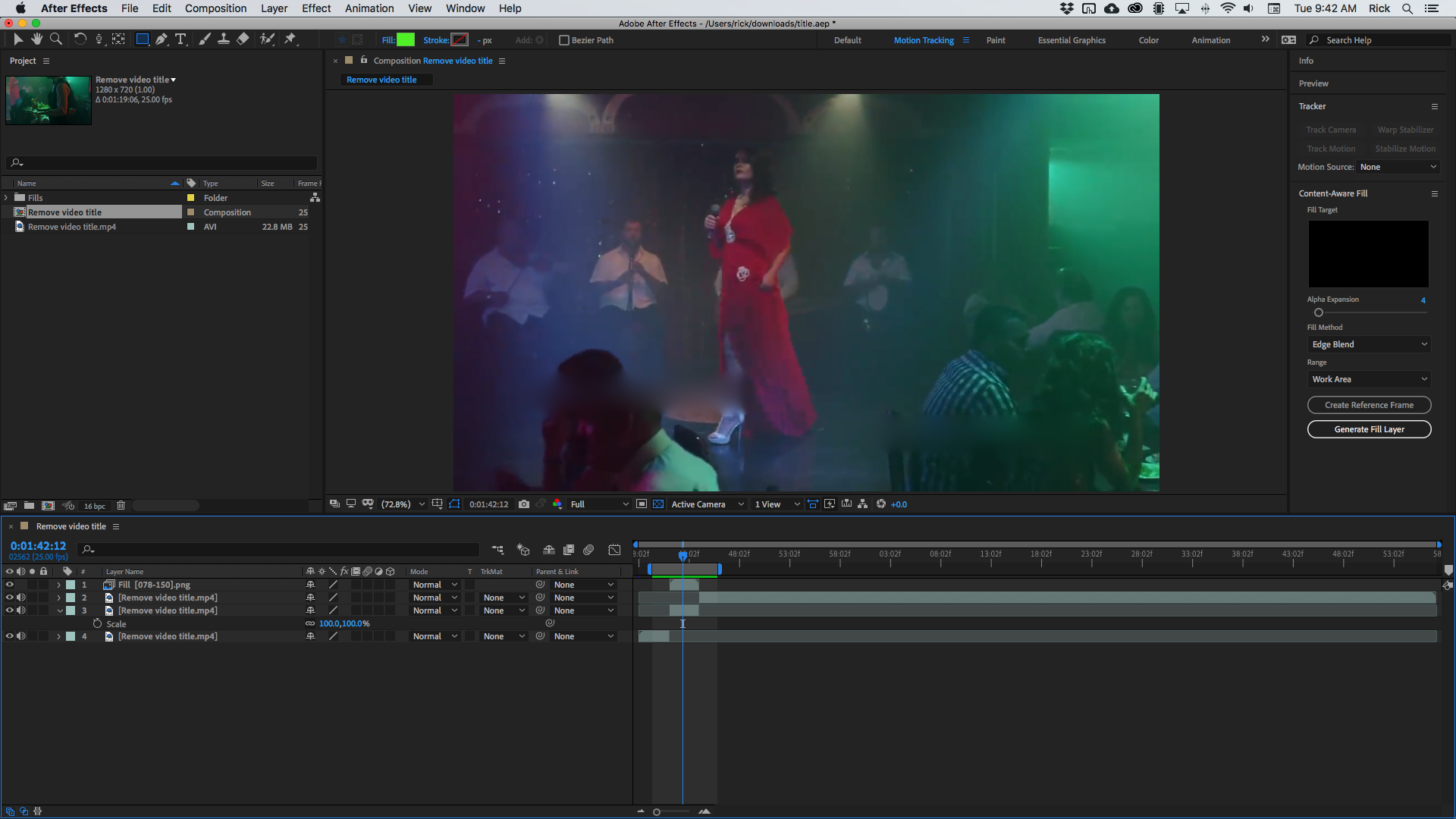
Task: Open the Fill Method dropdown showing Edge Blend
Action: 1369,344
